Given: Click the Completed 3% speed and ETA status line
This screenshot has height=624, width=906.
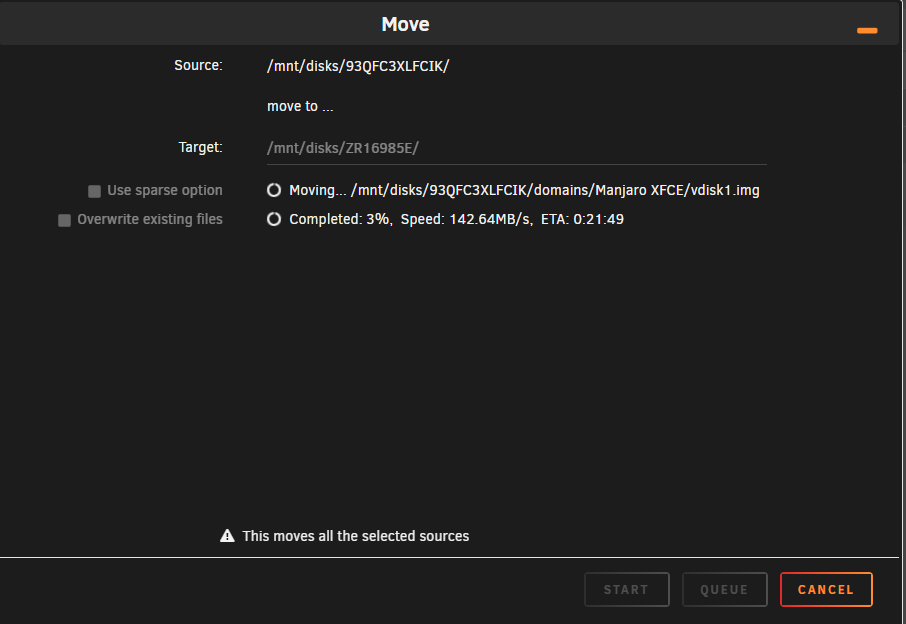Looking at the screenshot, I should coord(456,219).
